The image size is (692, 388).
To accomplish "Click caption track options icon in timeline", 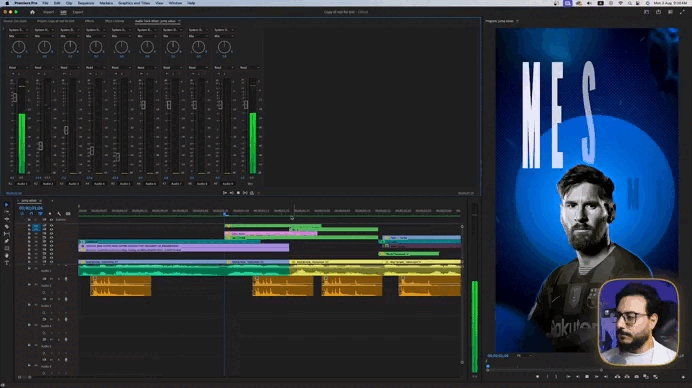I will tap(68, 214).
